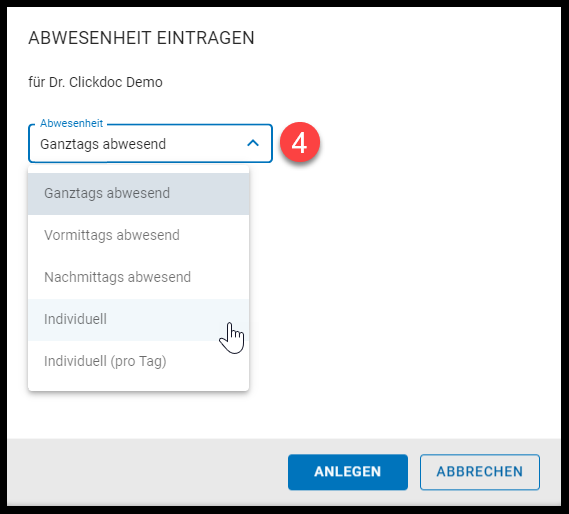Open the Abwesenheit combo box field

pyautogui.click(x=150, y=143)
